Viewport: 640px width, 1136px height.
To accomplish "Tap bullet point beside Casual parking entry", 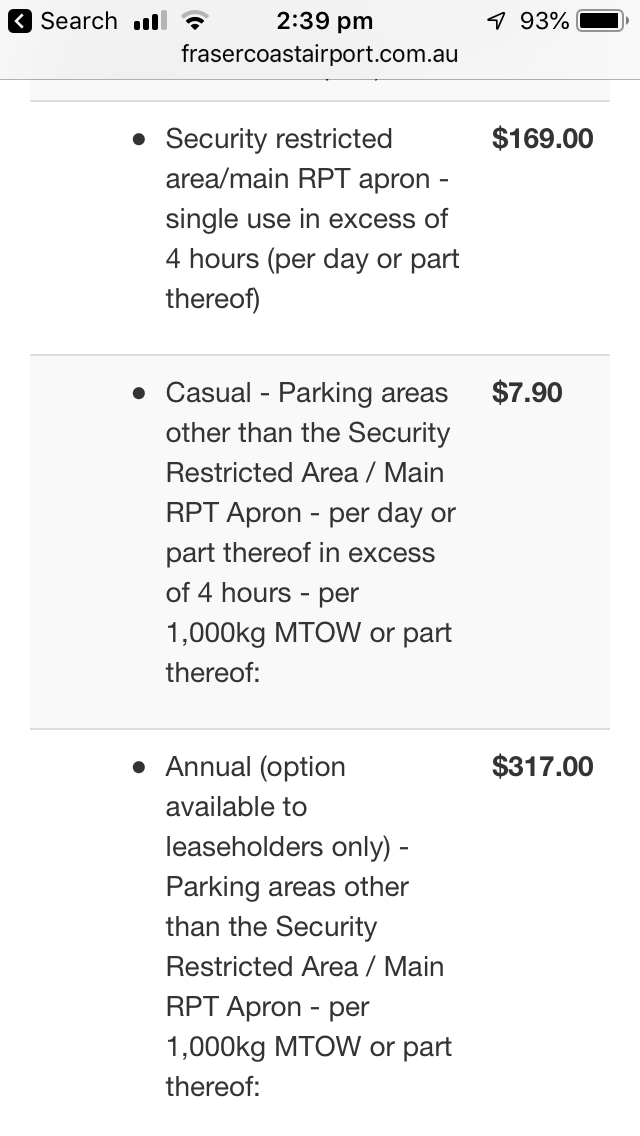I will click(x=139, y=393).
